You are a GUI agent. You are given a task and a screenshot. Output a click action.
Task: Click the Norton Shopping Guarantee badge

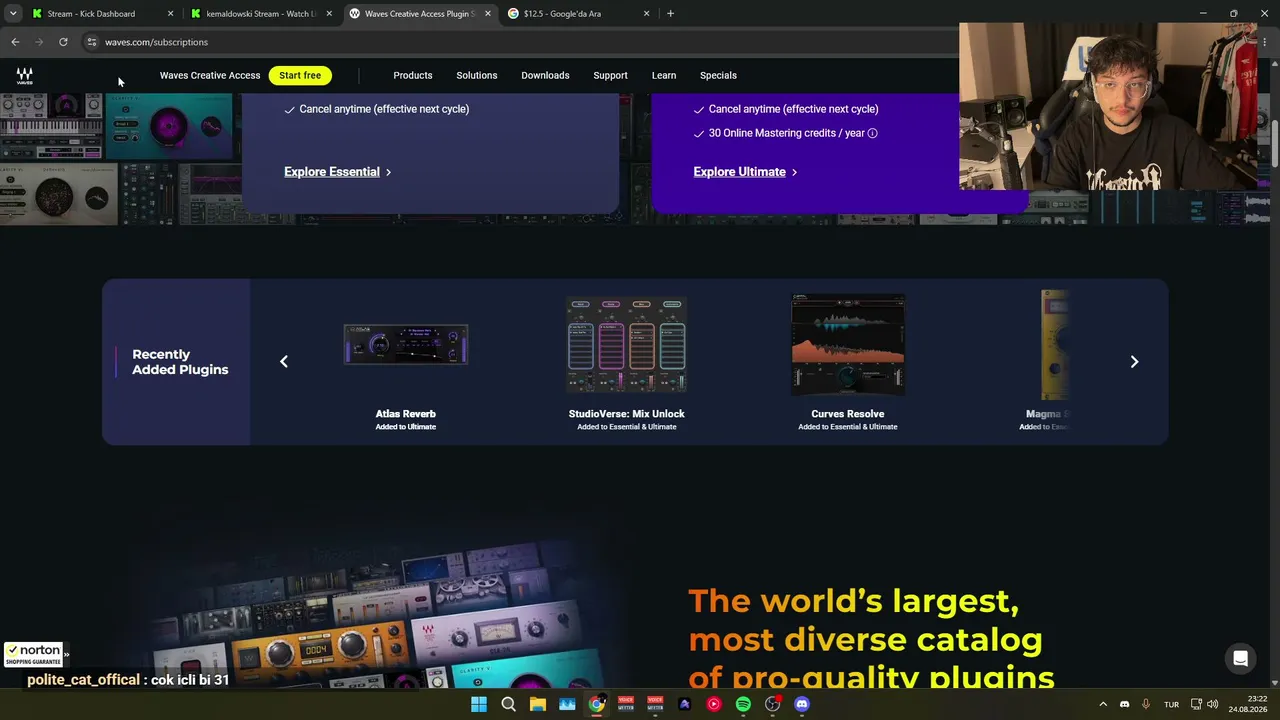[x=33, y=655]
